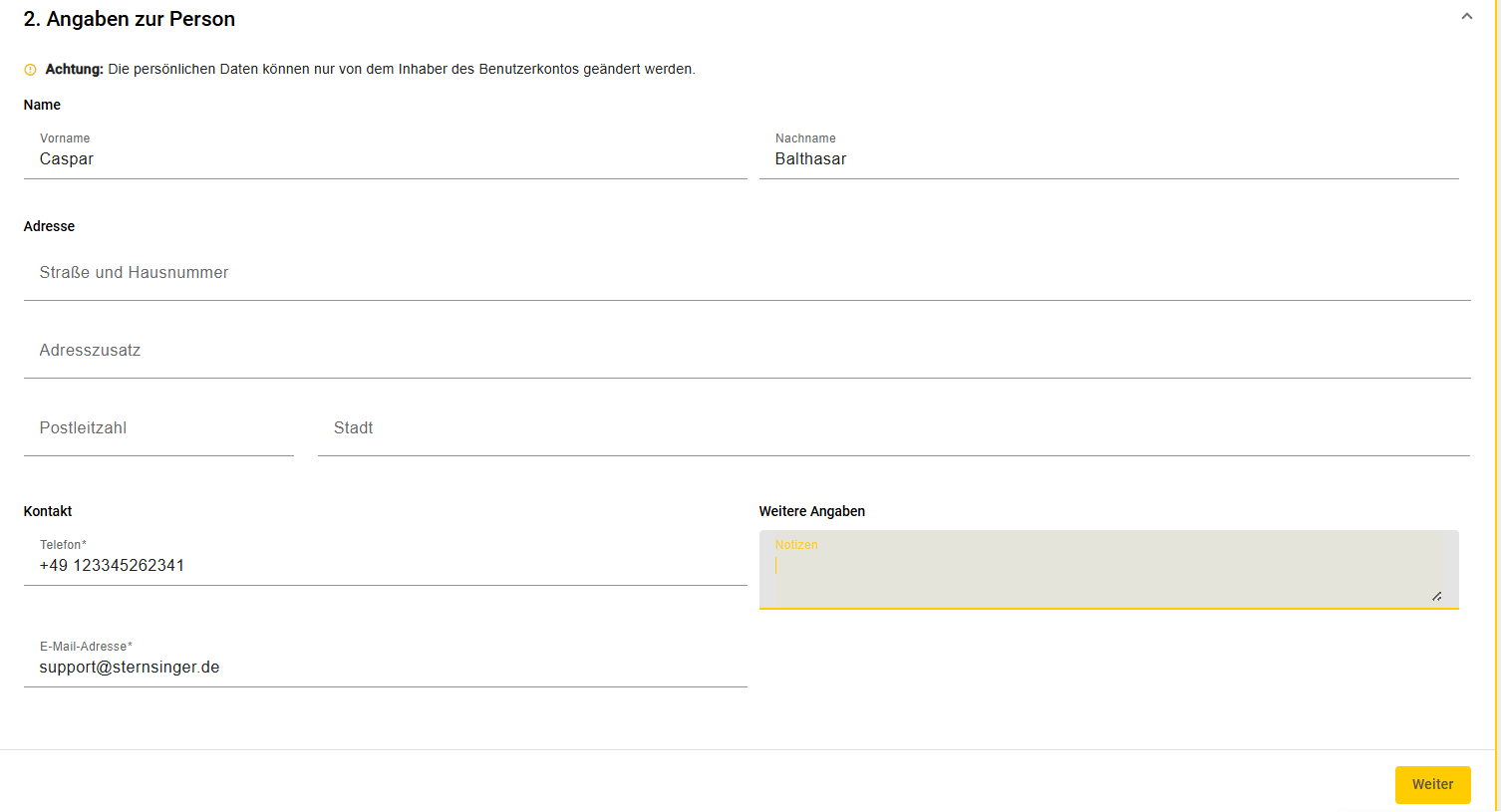The width and height of the screenshot is (1501, 812).
Task: Click the yellow vertical bar at right edge
Action: (x=1496, y=406)
